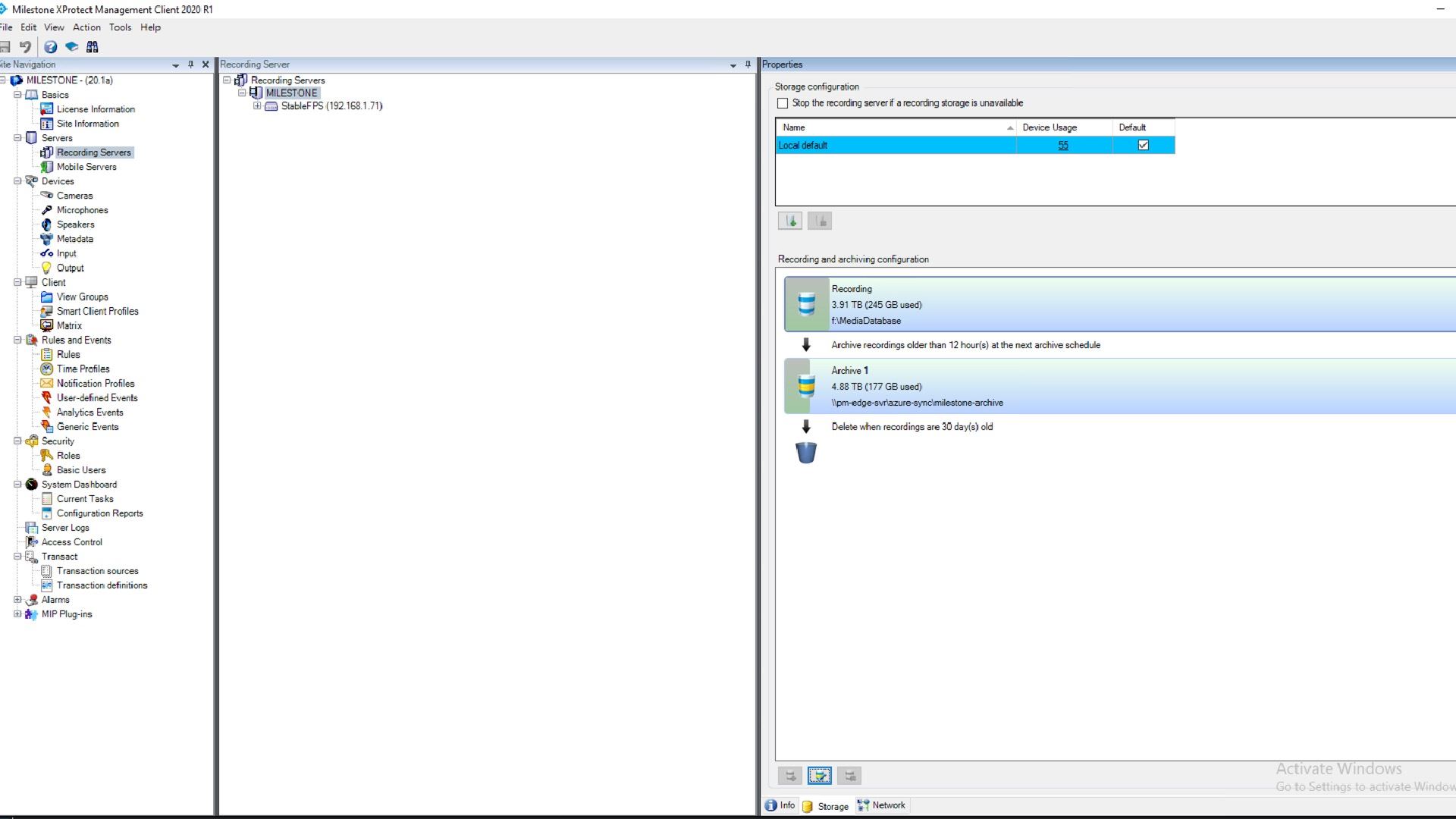Pin the Recording Server pane
Screen dimensions: 1456x819
(748, 64)
